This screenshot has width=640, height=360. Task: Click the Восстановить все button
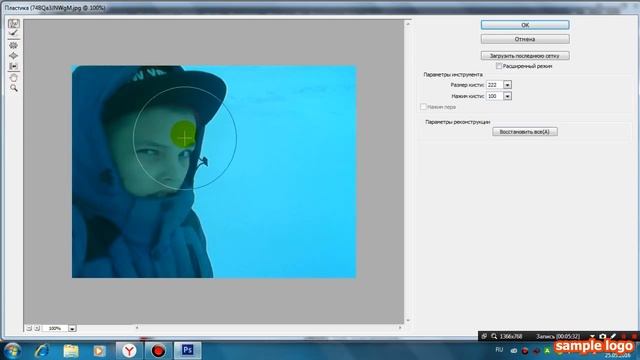click(x=524, y=132)
